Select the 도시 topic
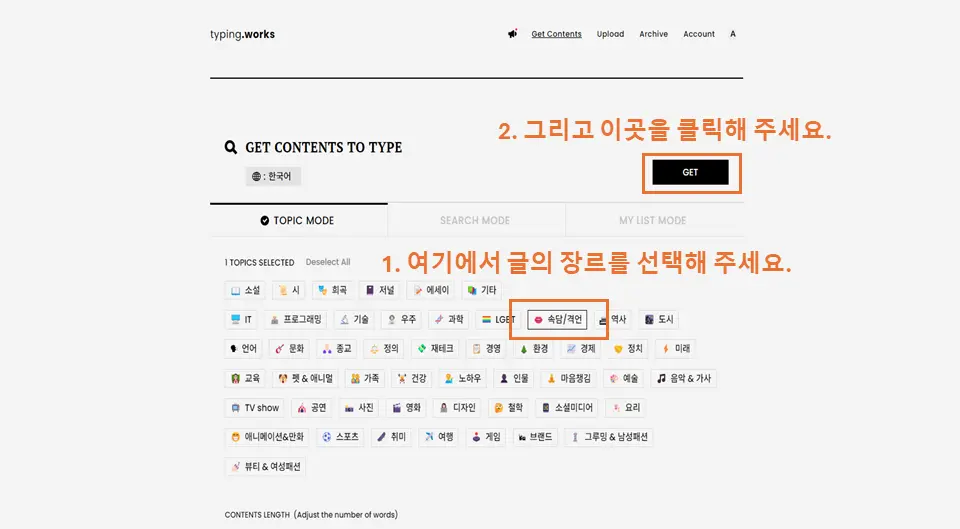 [x=659, y=320]
